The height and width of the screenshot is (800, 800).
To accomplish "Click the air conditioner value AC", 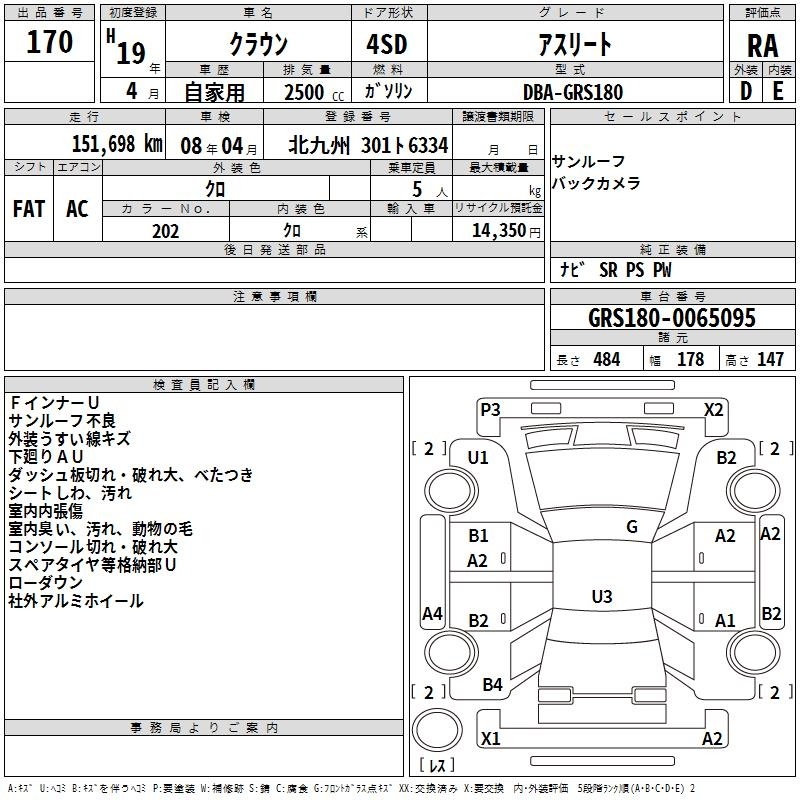I will coord(78,209).
